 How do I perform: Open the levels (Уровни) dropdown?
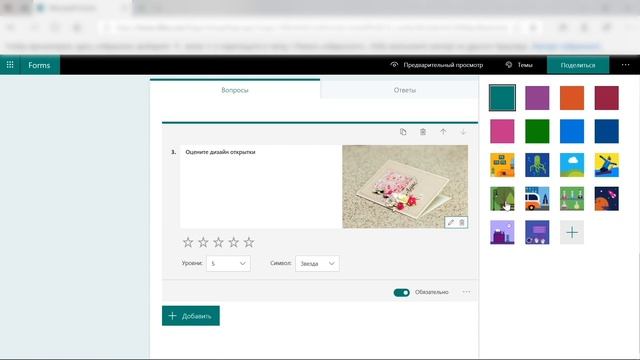[x=229, y=264]
